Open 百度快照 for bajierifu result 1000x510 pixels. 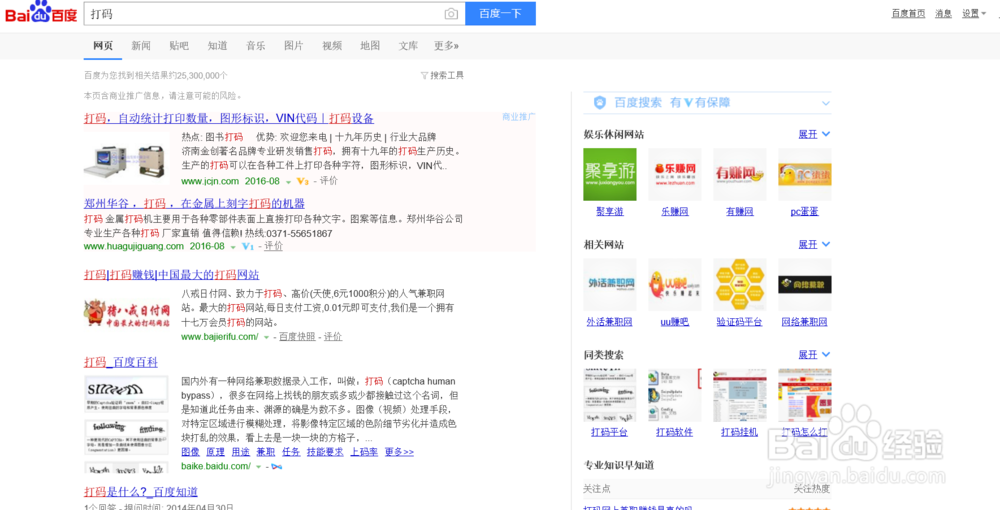(x=297, y=337)
